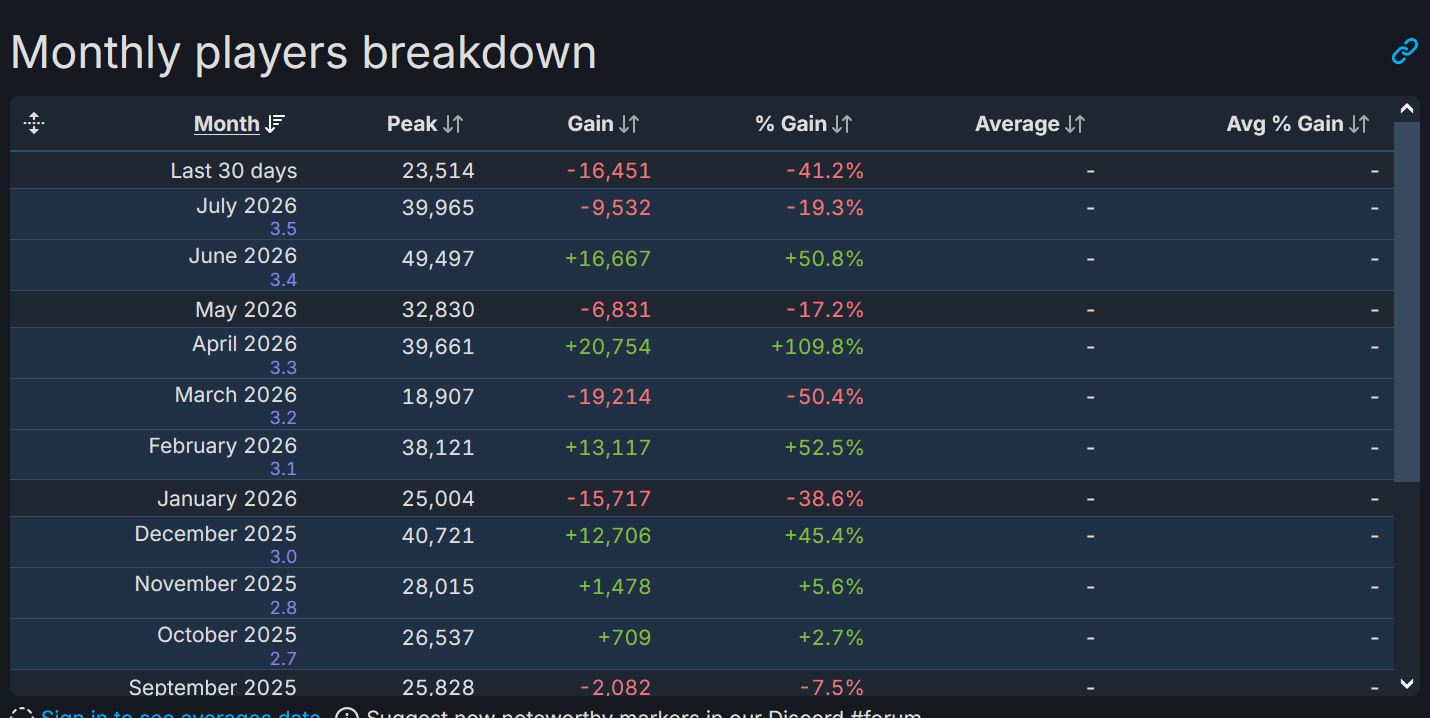
Task: Click the Month column header text
Action: coord(226,124)
